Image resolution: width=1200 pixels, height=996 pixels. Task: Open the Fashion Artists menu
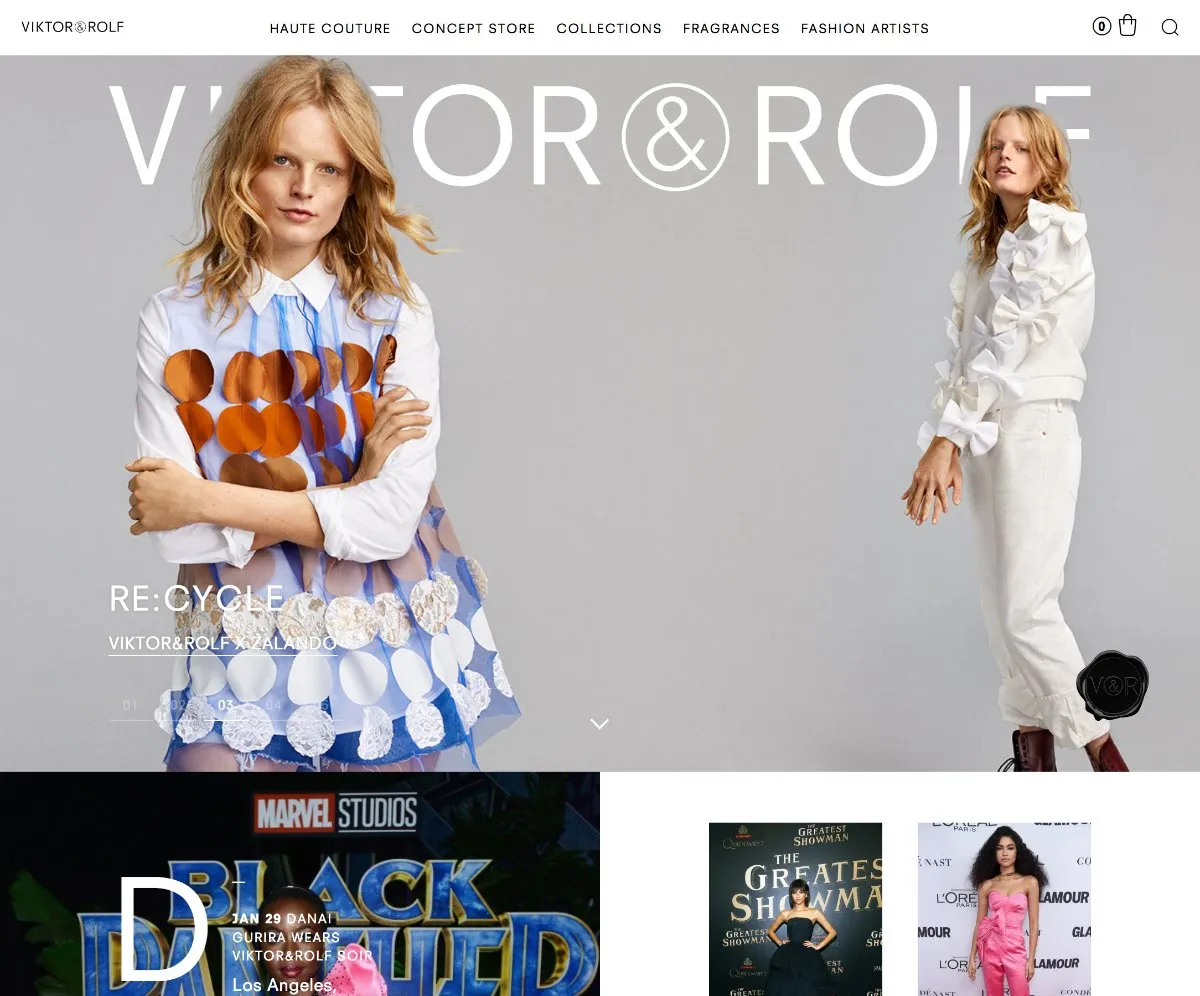(x=865, y=28)
